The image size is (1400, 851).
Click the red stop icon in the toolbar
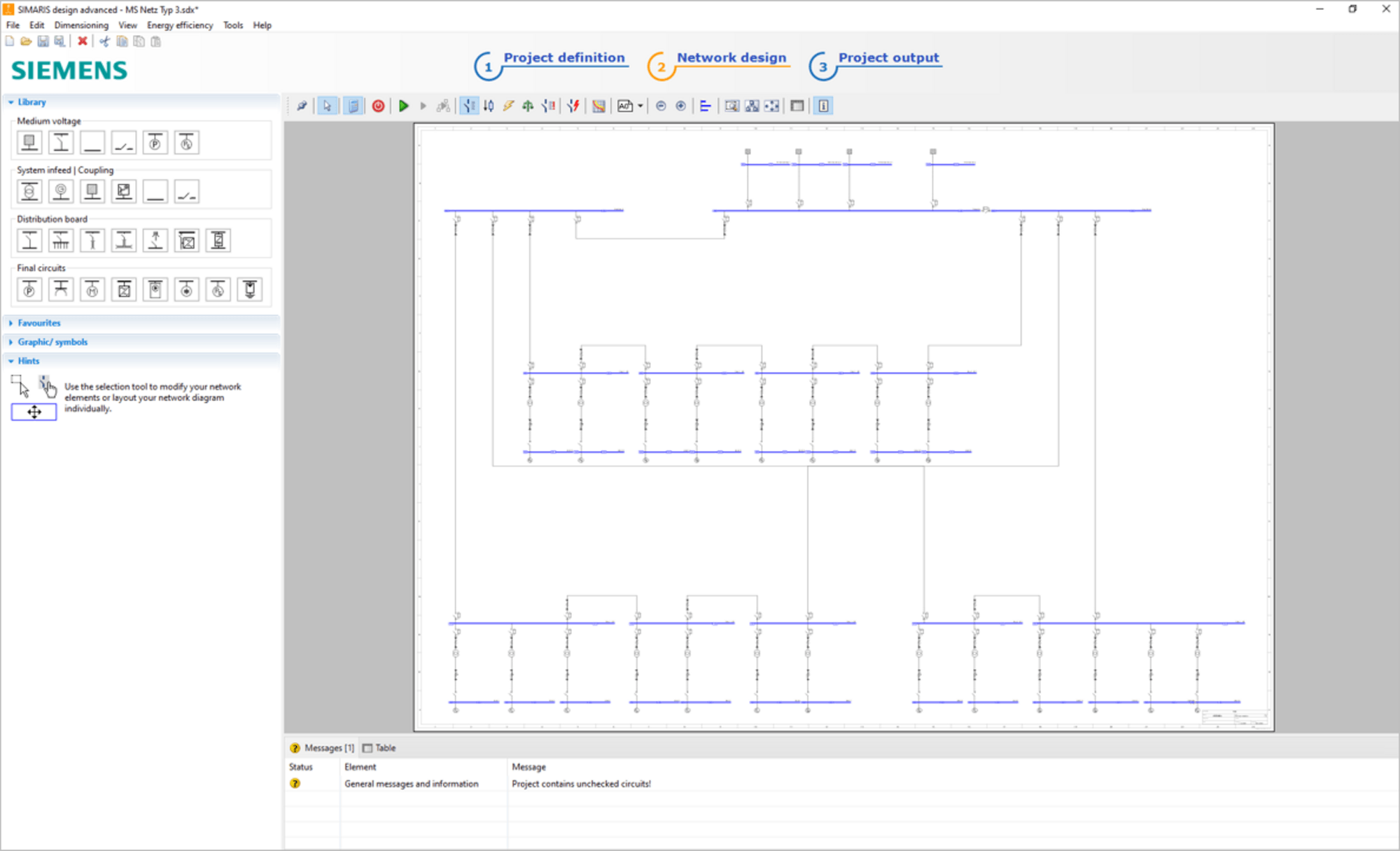tap(378, 106)
